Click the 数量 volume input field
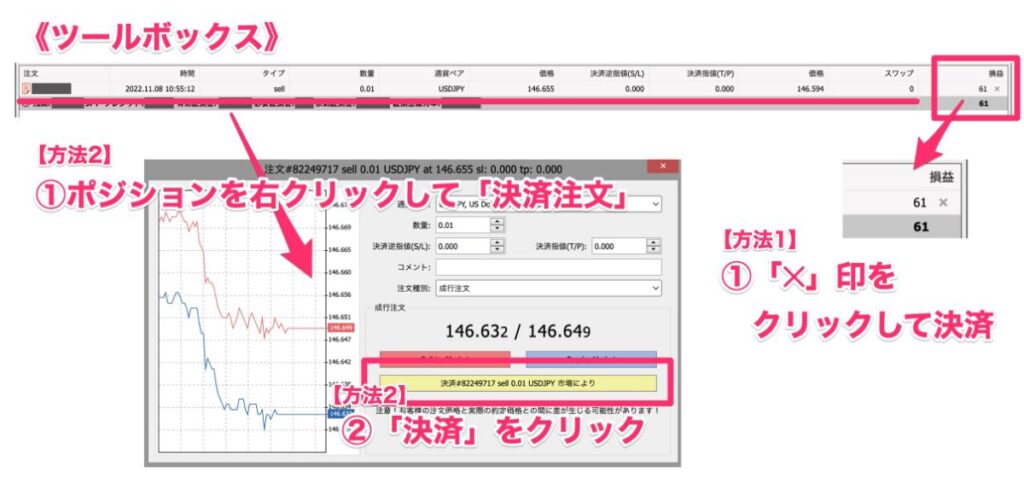The width and height of the screenshot is (1024, 490). pos(461,224)
